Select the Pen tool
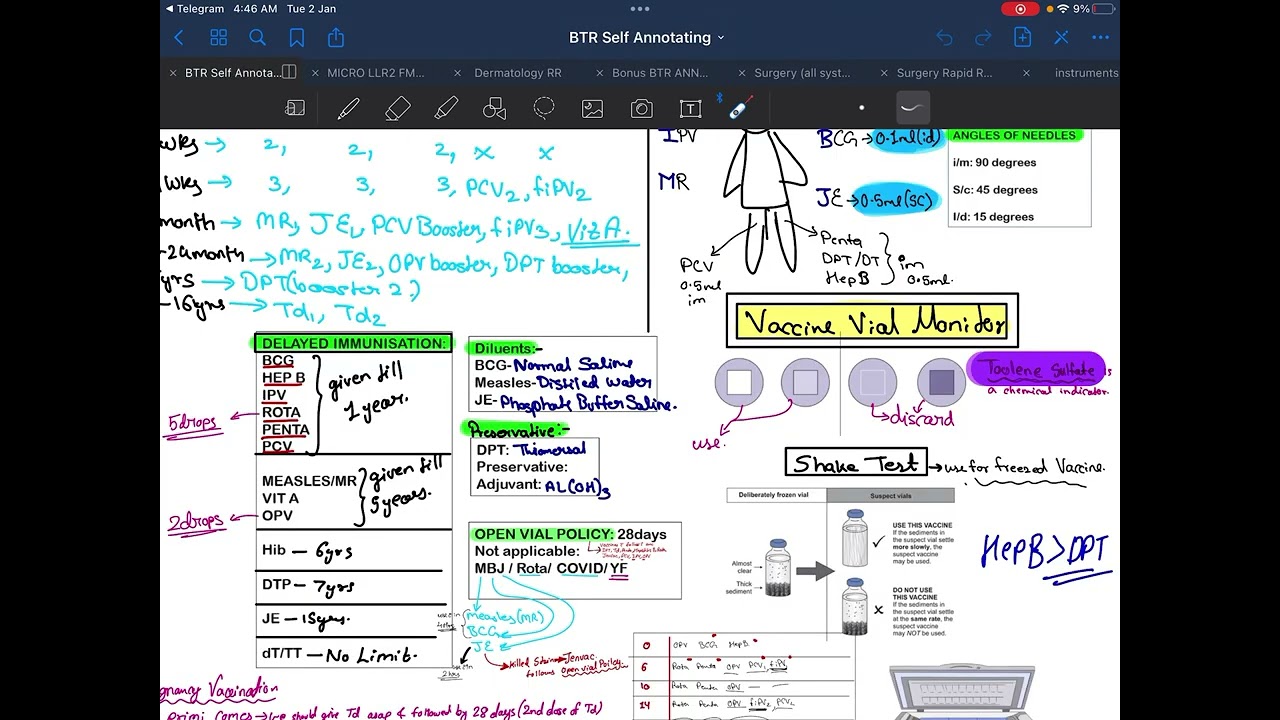This screenshot has height=720, width=1280. click(348, 108)
